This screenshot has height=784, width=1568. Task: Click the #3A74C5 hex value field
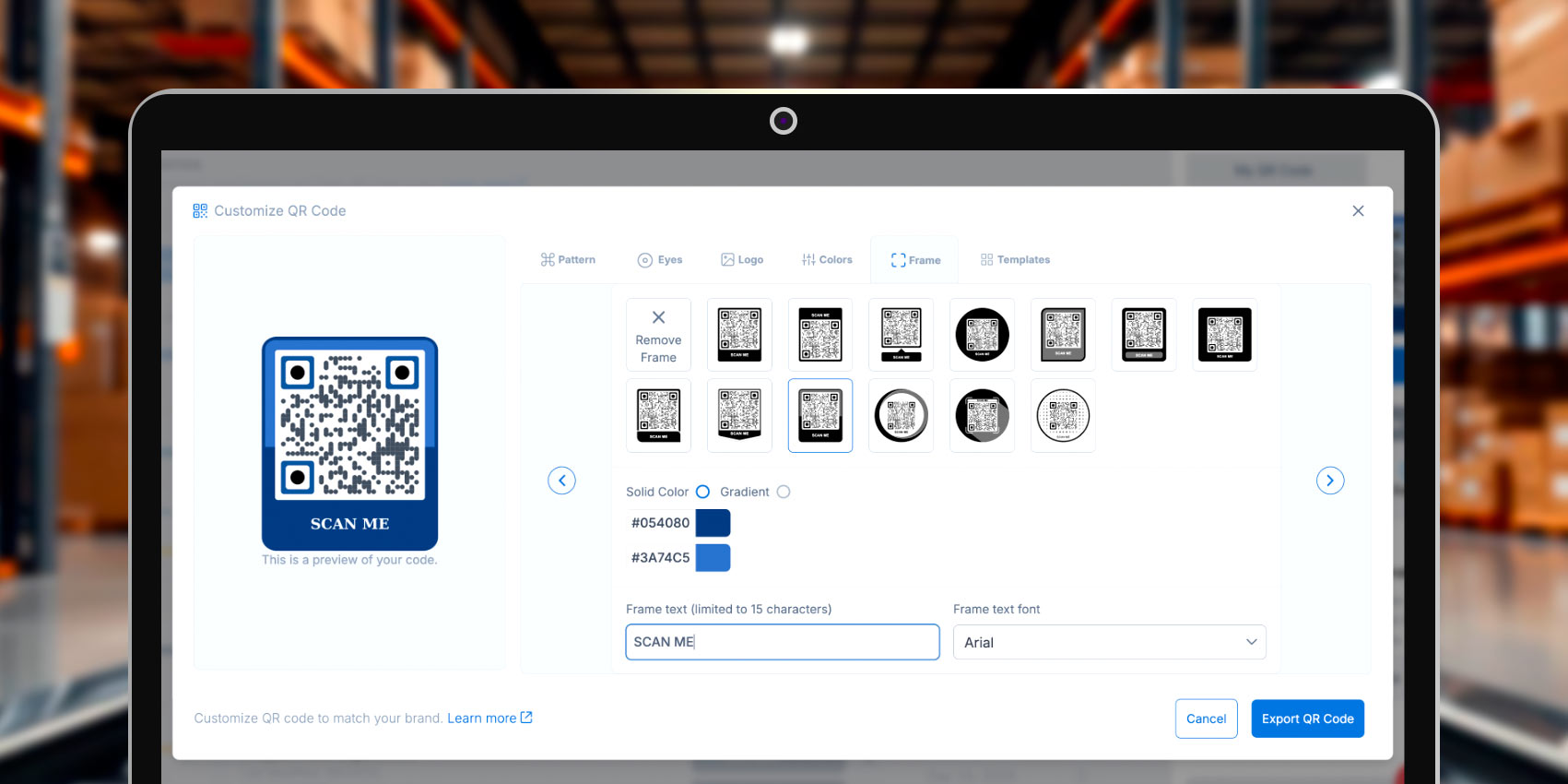point(660,558)
